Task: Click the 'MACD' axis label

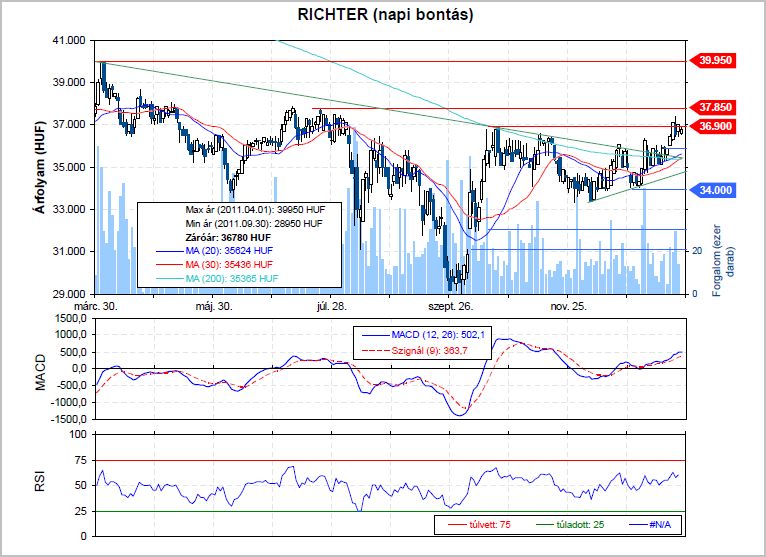Action: click(x=40, y=372)
